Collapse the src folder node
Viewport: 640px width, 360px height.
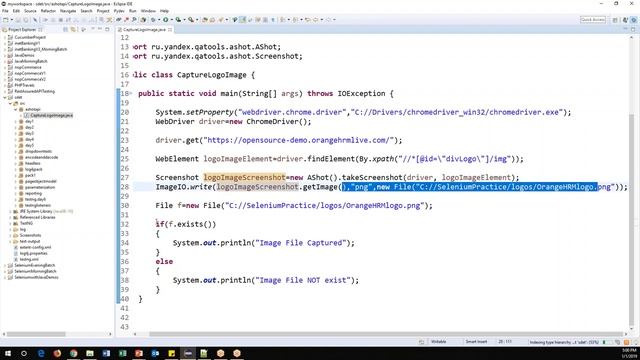coord(11,103)
